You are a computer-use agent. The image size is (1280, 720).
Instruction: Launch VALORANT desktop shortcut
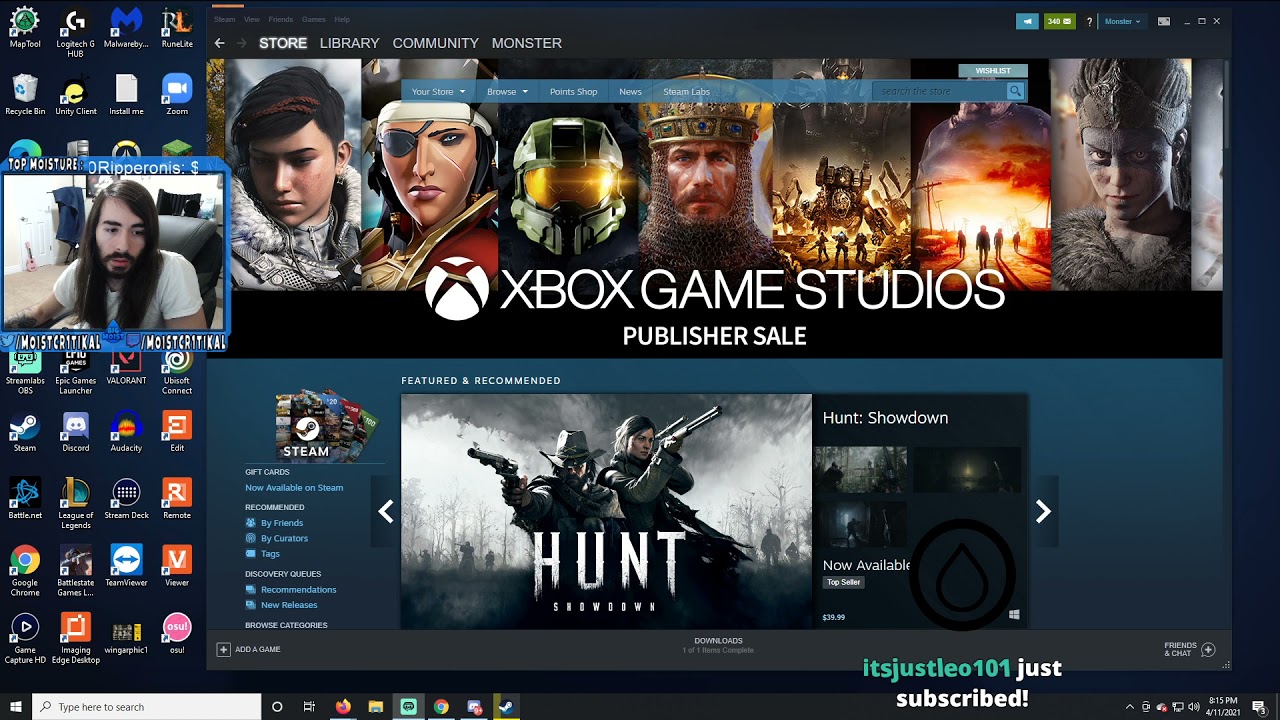126,365
